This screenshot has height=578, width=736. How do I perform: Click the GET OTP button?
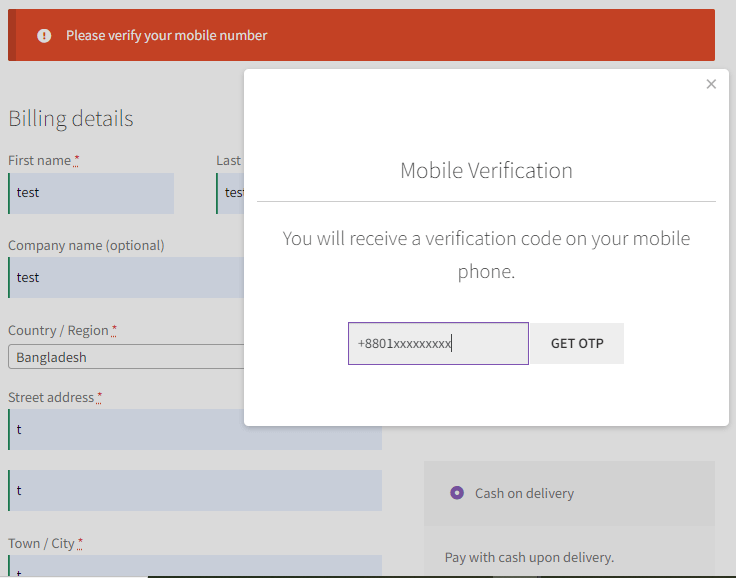[577, 343]
